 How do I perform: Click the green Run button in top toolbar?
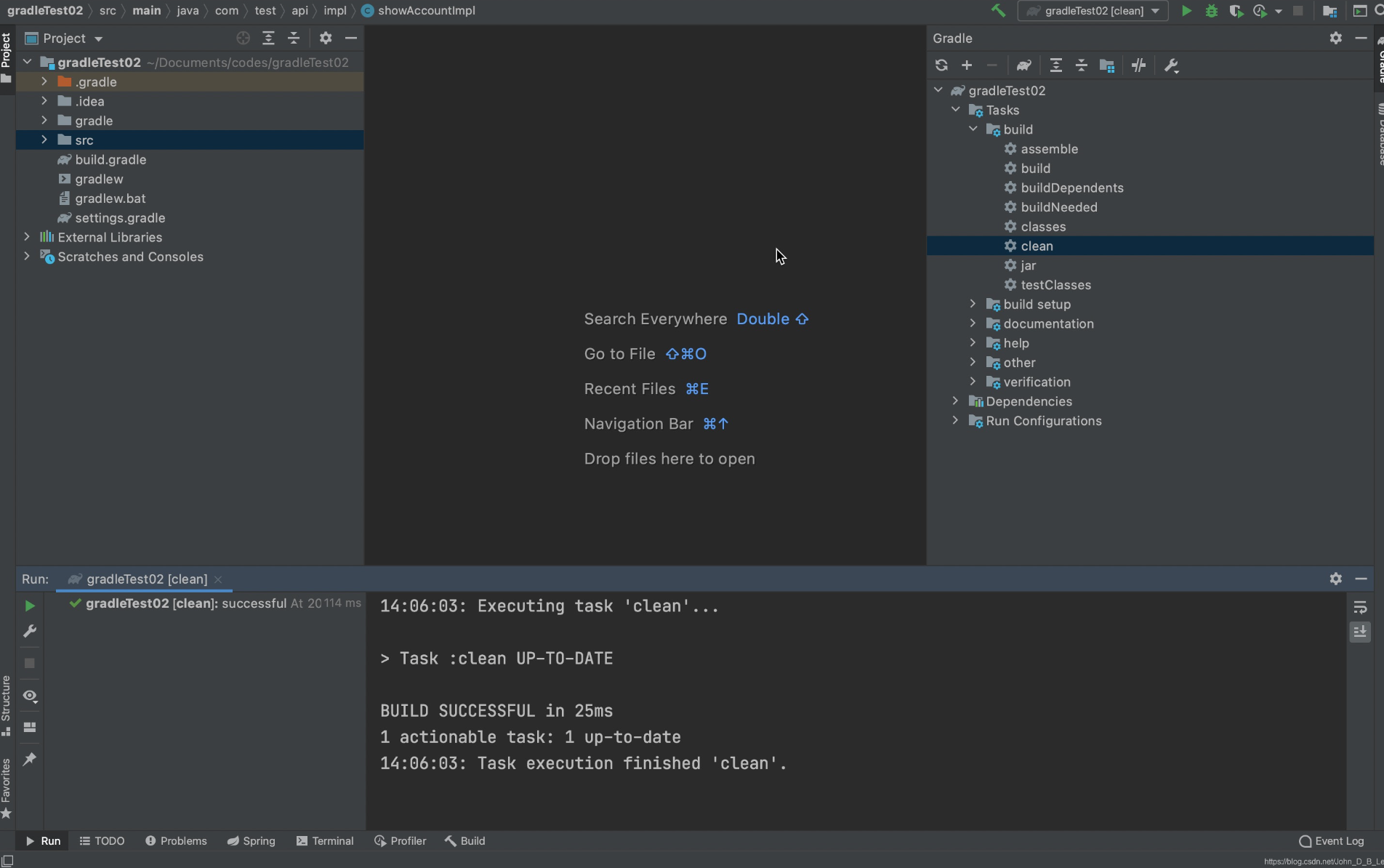[x=1186, y=11]
